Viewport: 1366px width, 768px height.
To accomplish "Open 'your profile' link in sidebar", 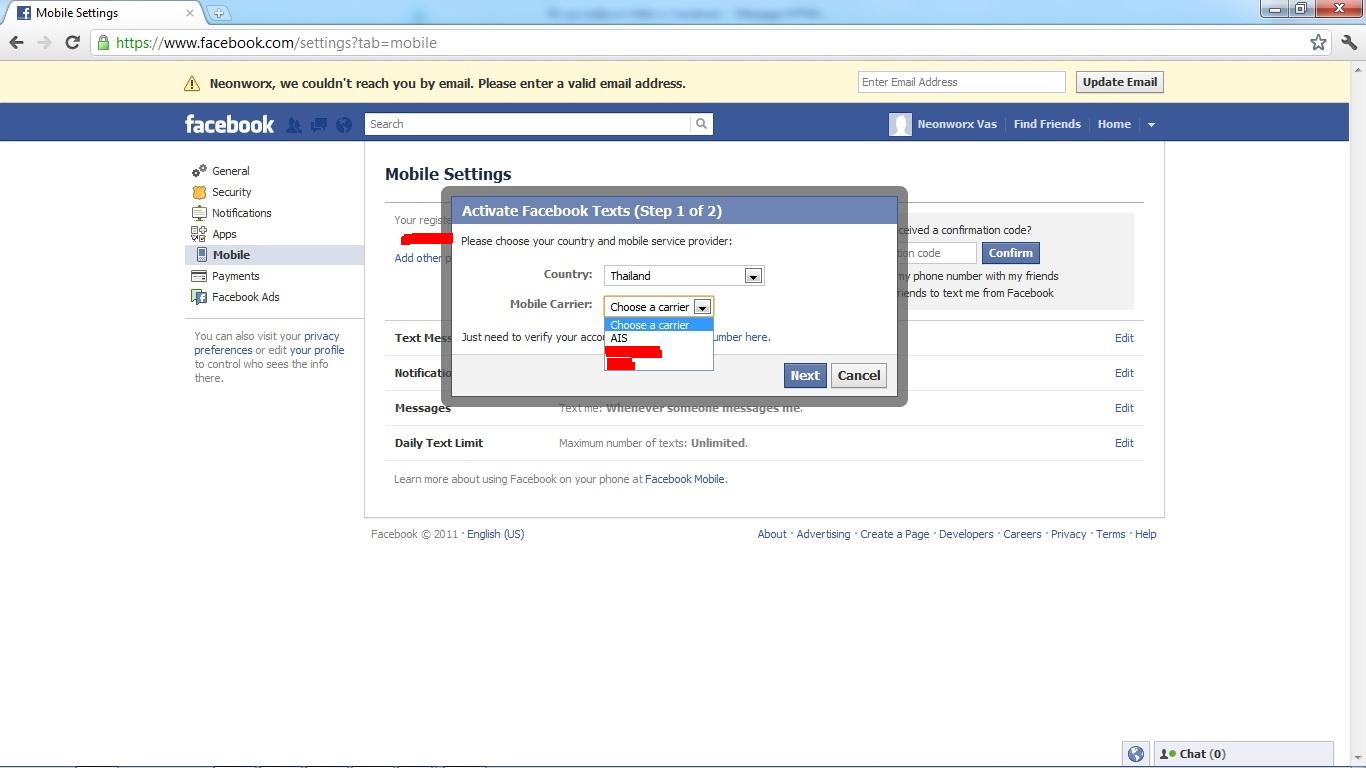I will [x=317, y=350].
